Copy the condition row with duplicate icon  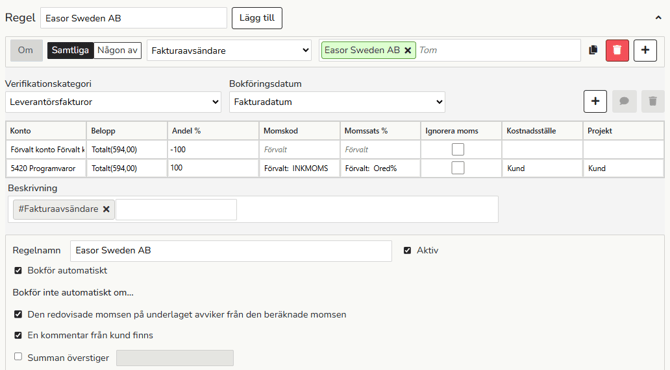pos(593,50)
